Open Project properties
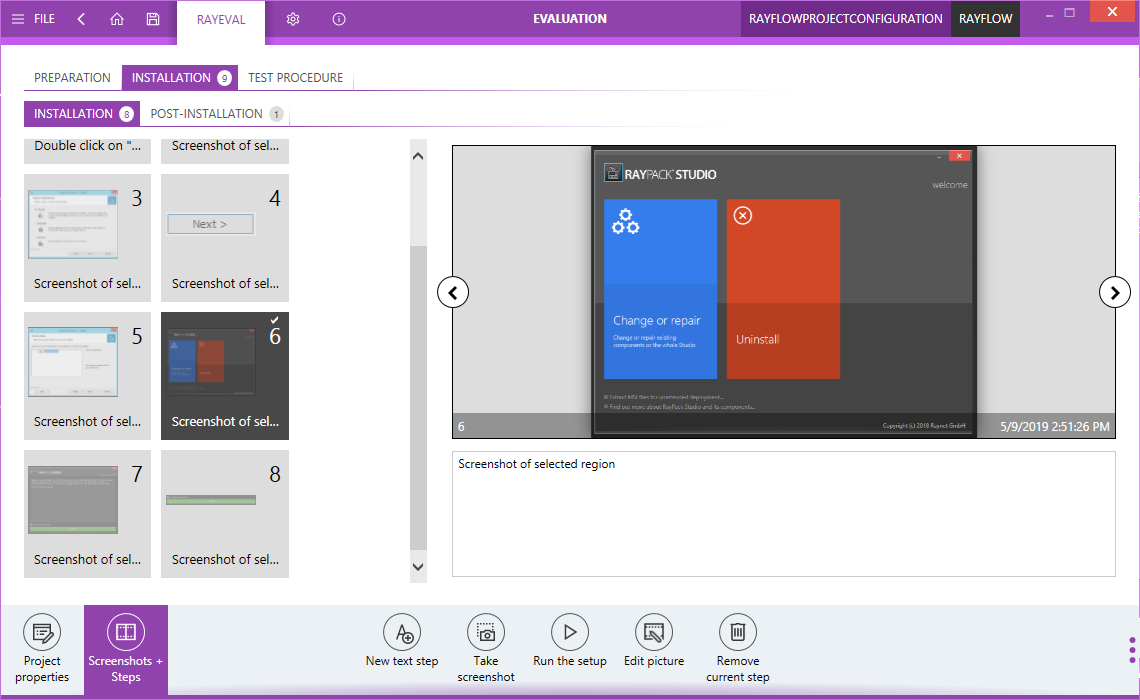Screen dimensions: 1140x700 pos(42,649)
